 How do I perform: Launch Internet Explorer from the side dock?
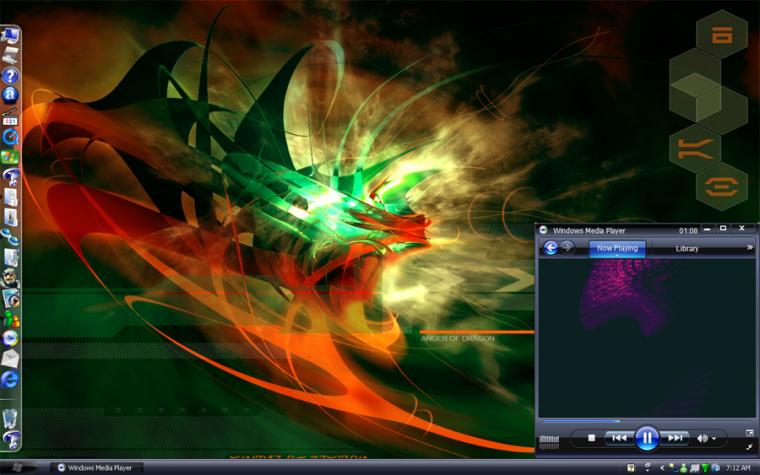pos(11,380)
